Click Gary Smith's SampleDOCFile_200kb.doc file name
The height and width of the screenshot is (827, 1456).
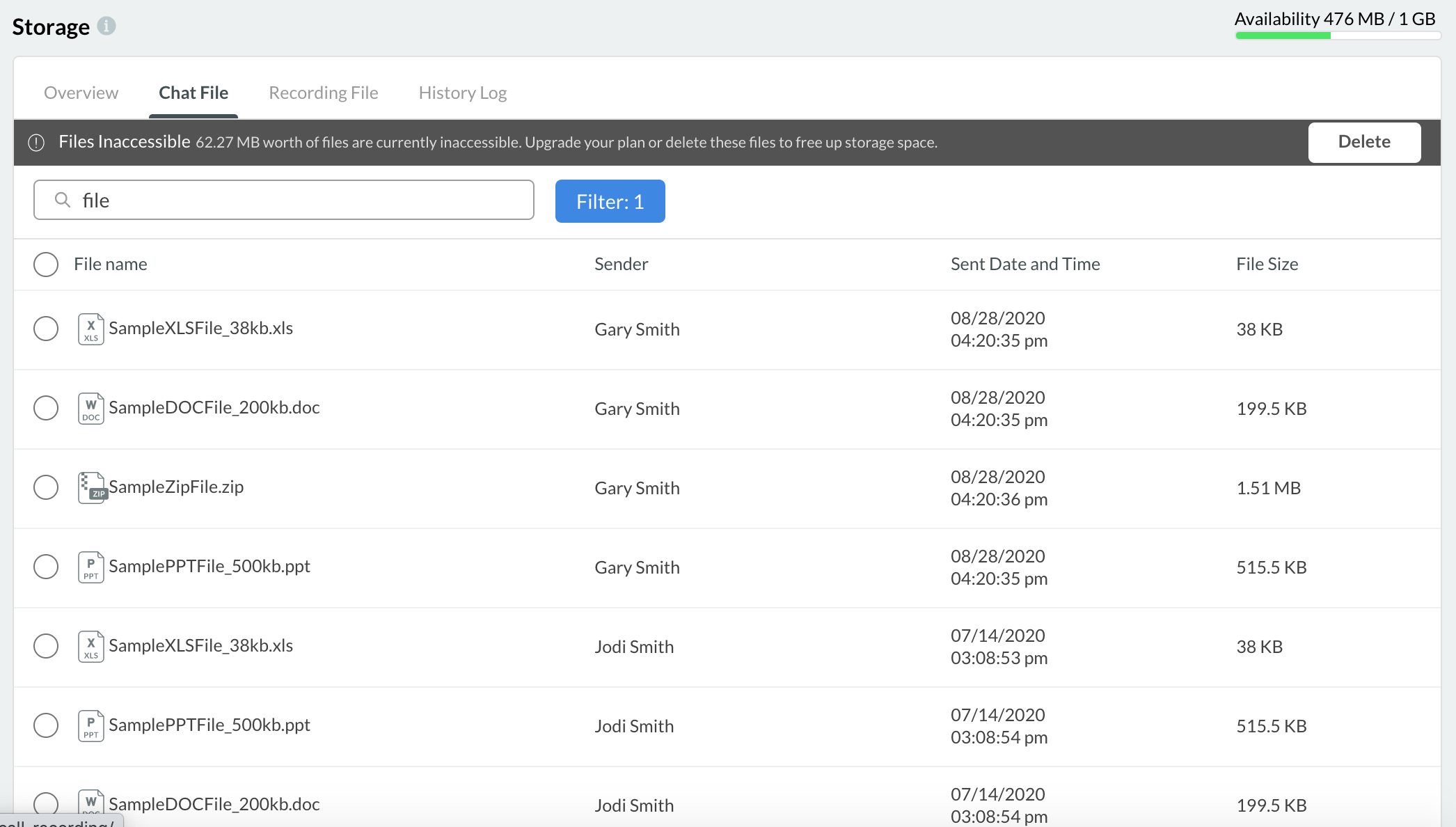coord(214,407)
